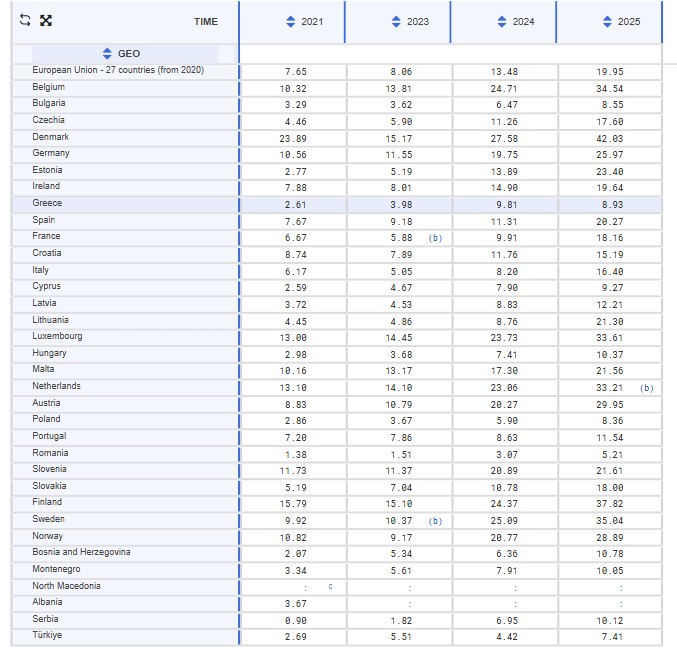Click the swap rows and columns icon
The height and width of the screenshot is (648, 677).
pos(25,21)
